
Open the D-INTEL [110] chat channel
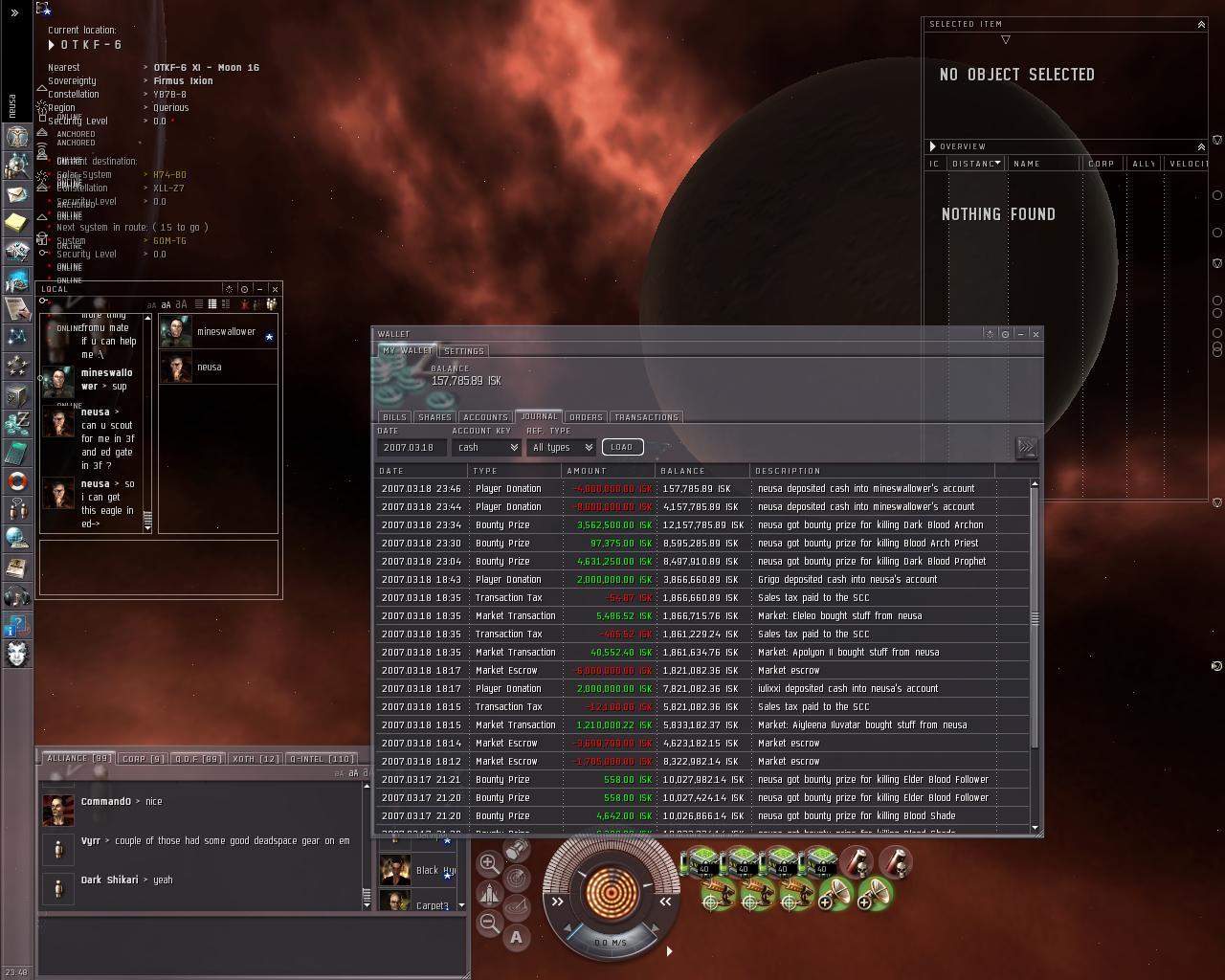coord(322,759)
